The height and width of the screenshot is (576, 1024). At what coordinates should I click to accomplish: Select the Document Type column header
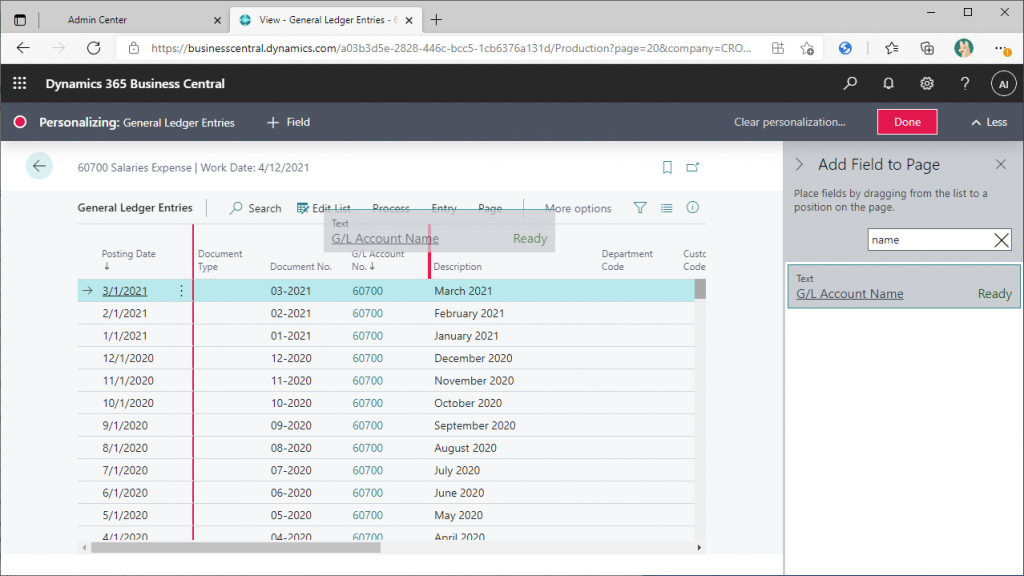219,260
